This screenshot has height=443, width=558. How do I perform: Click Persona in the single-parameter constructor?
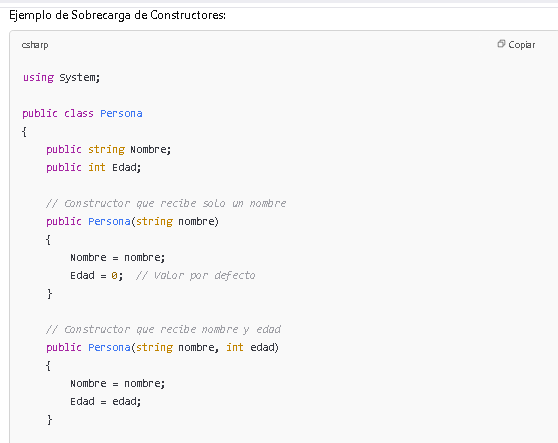pyautogui.click(x=109, y=221)
